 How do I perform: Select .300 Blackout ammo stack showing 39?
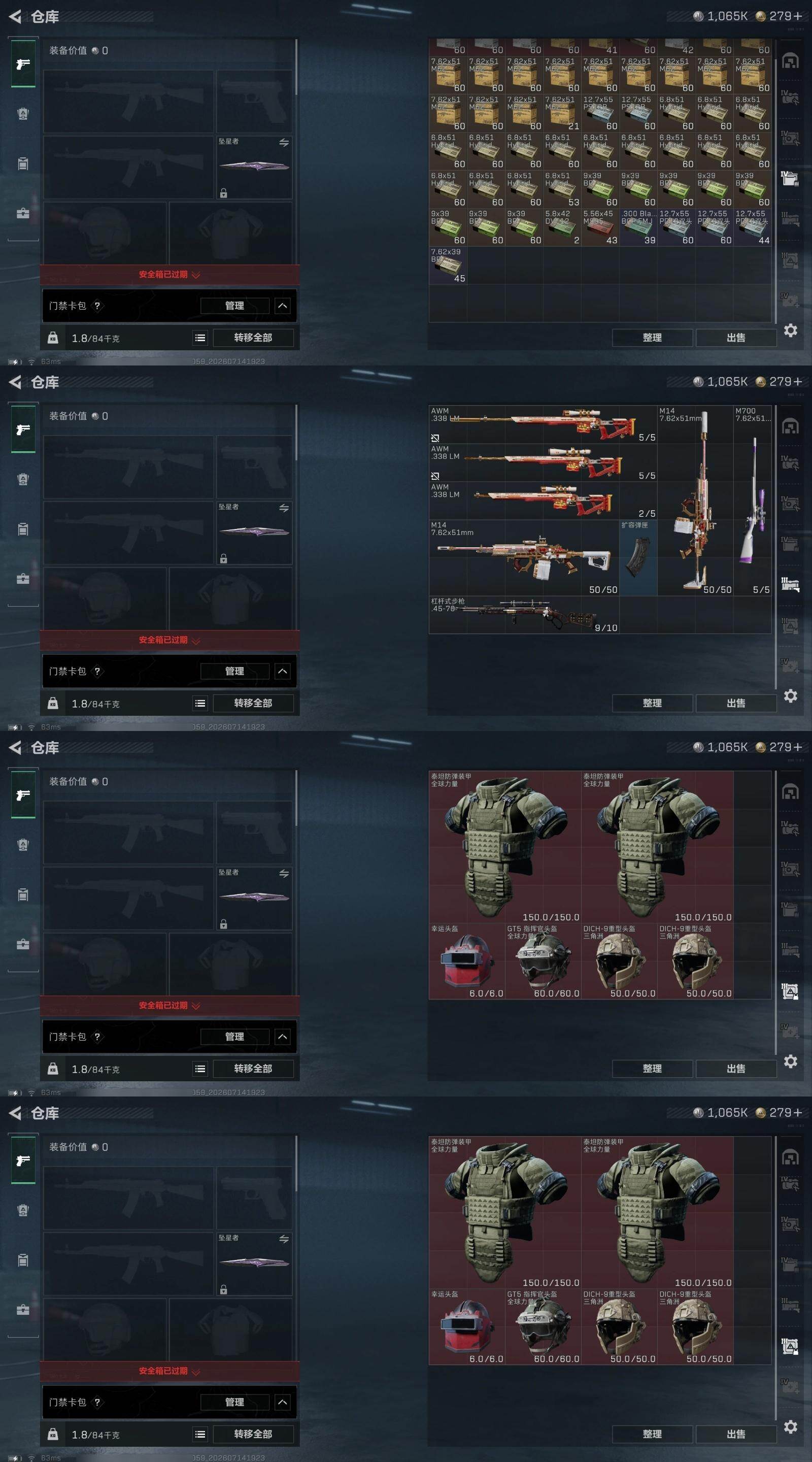click(638, 227)
